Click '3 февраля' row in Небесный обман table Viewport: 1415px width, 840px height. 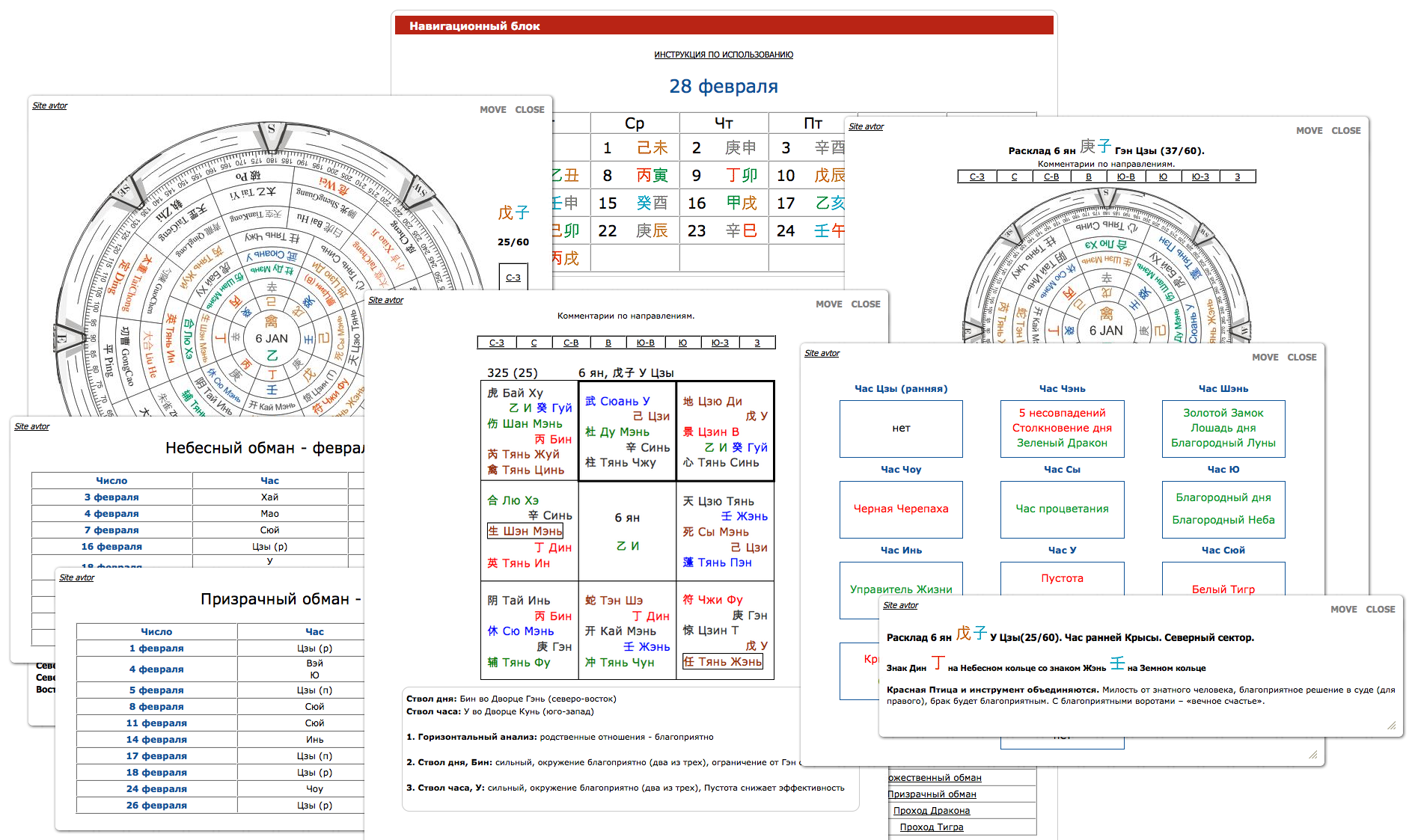pyautogui.click(x=198, y=497)
